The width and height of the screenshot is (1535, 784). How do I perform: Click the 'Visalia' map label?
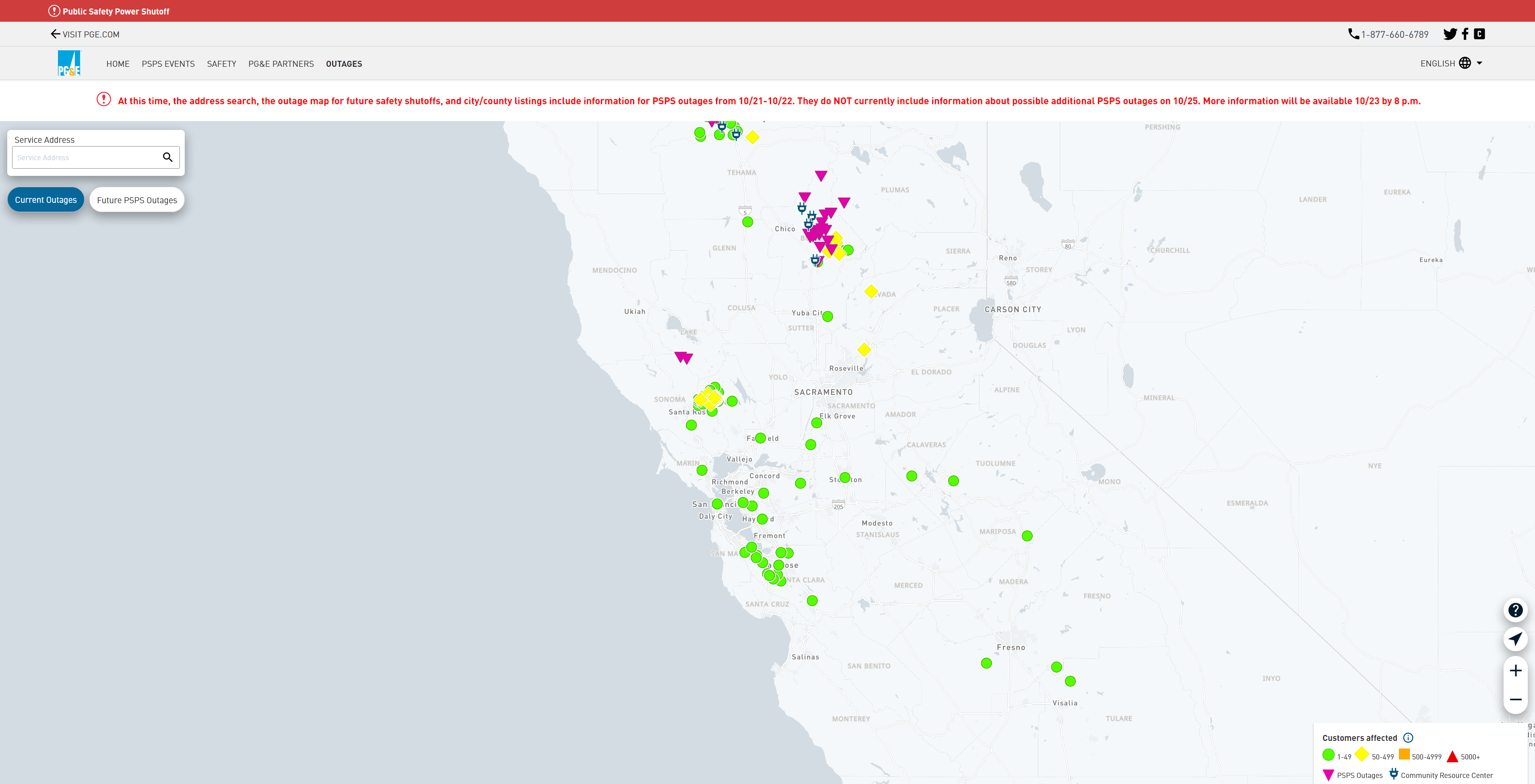pos(1065,703)
